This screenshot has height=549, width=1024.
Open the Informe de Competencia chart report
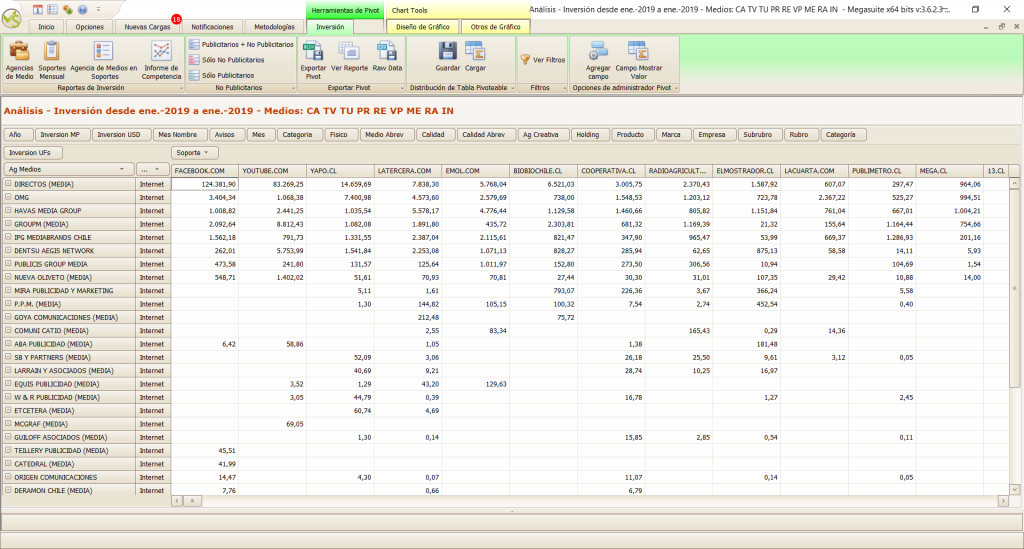click(x=161, y=60)
